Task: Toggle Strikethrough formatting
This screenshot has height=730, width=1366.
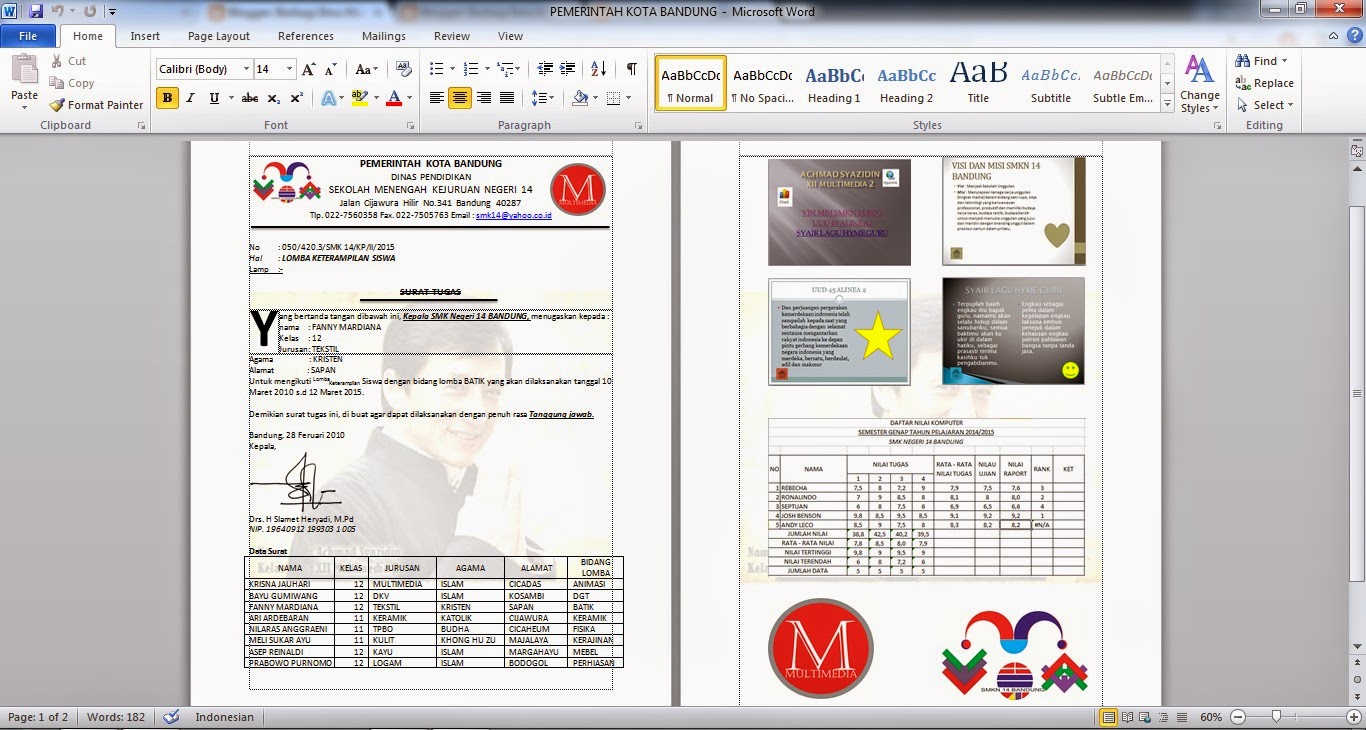Action: click(x=250, y=98)
